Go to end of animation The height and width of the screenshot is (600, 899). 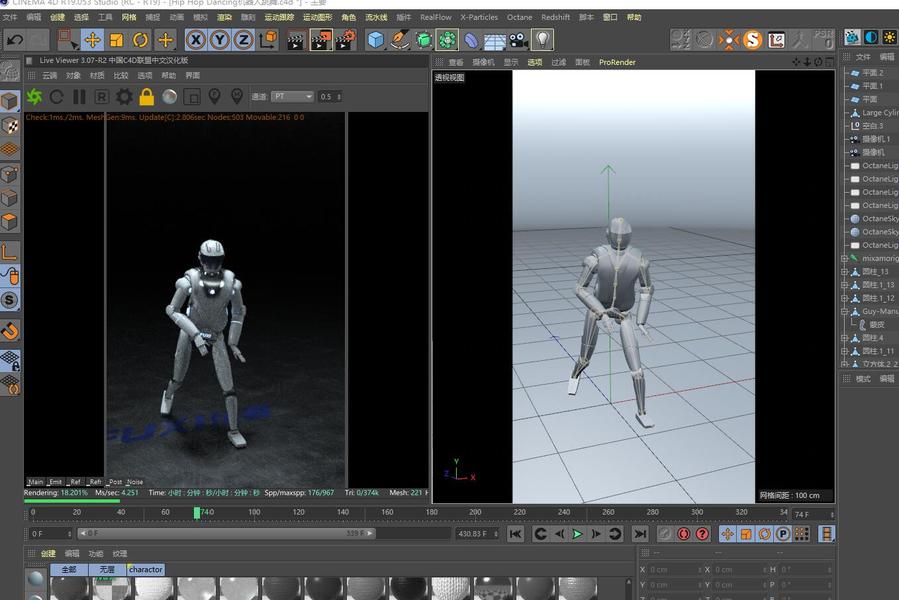point(640,534)
